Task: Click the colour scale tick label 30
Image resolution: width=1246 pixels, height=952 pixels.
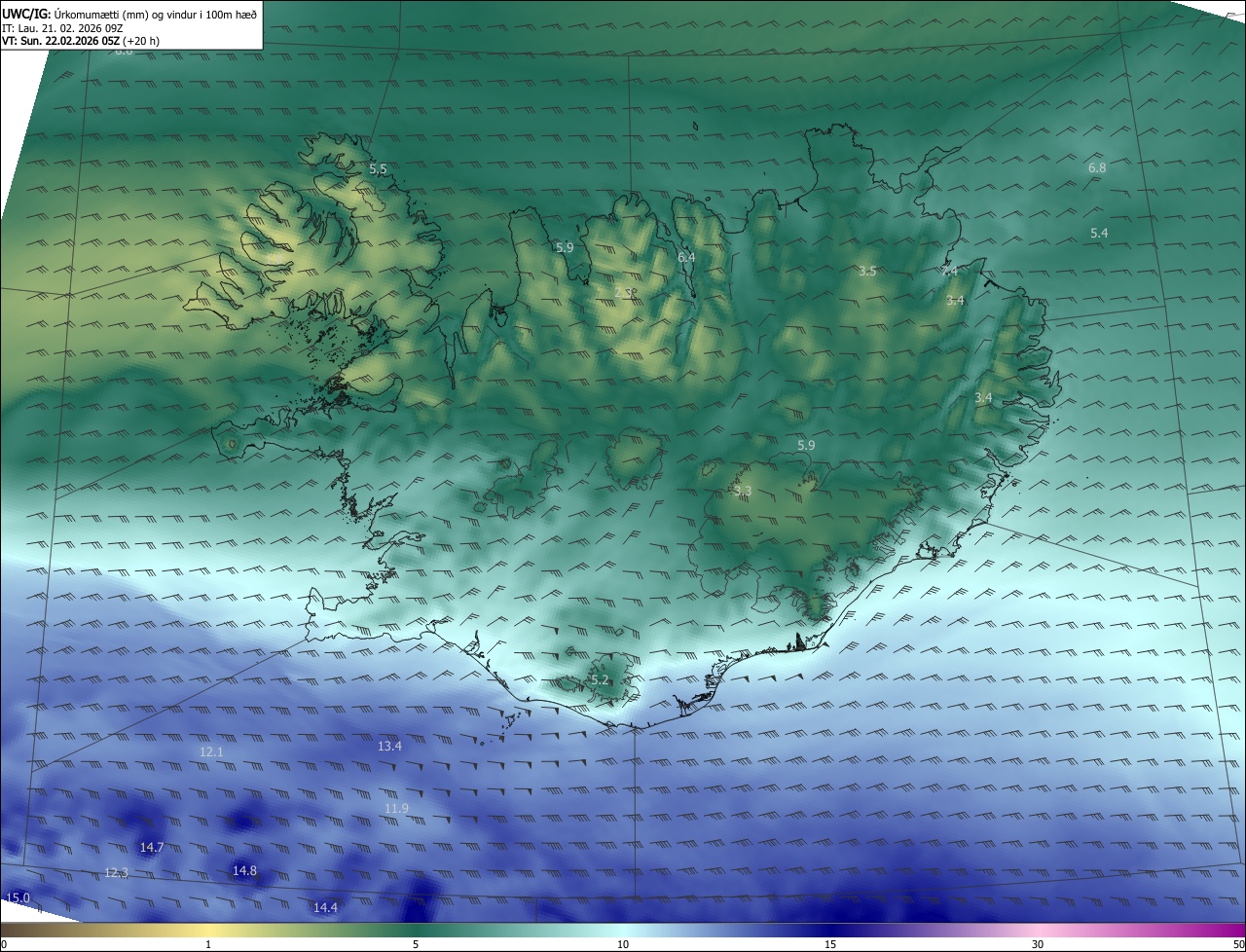Action: coord(1038,944)
